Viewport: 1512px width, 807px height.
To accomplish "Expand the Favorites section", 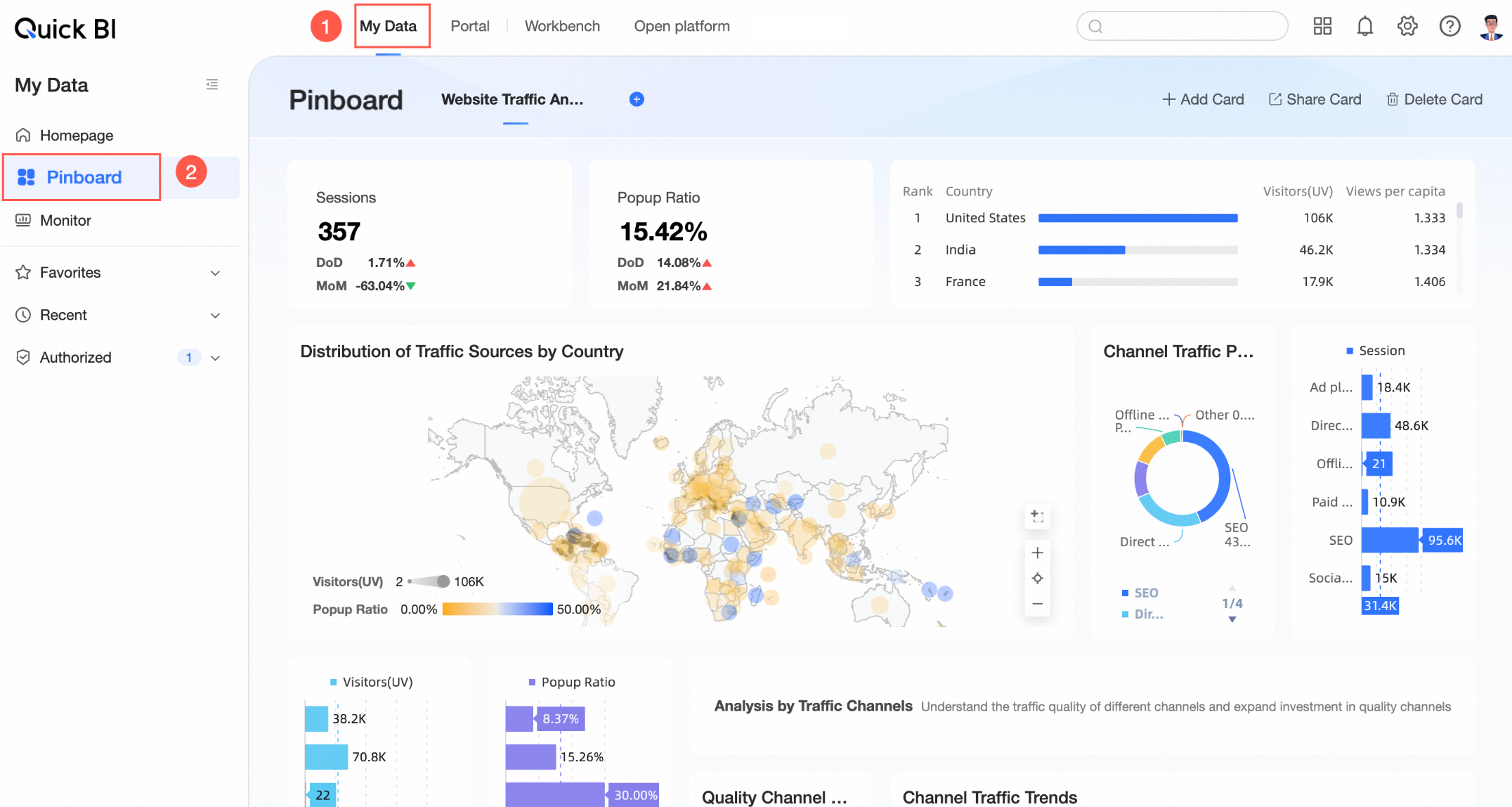I will point(215,273).
